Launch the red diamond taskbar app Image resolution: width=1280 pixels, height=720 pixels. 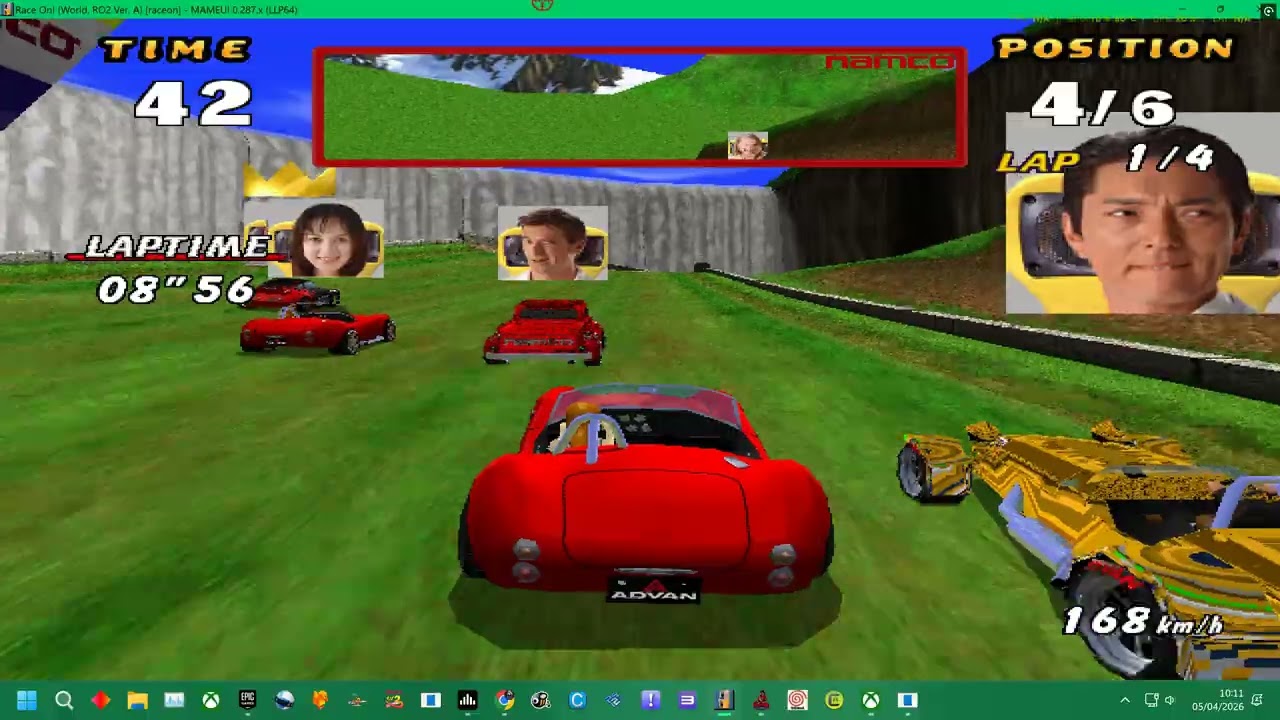click(101, 700)
